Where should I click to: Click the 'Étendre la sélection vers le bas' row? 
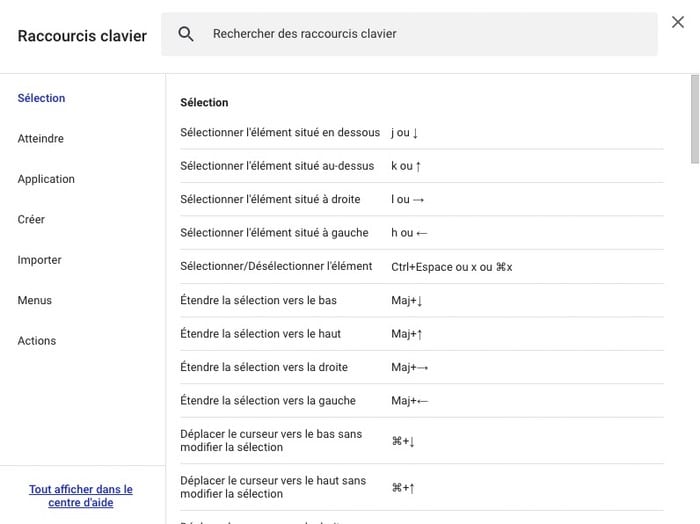[258, 301]
